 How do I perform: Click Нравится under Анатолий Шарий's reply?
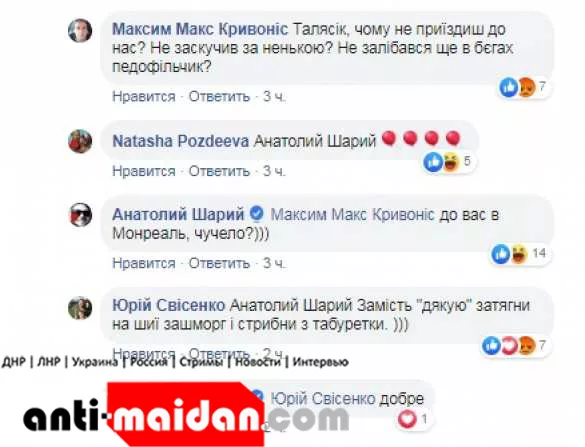tap(144, 263)
